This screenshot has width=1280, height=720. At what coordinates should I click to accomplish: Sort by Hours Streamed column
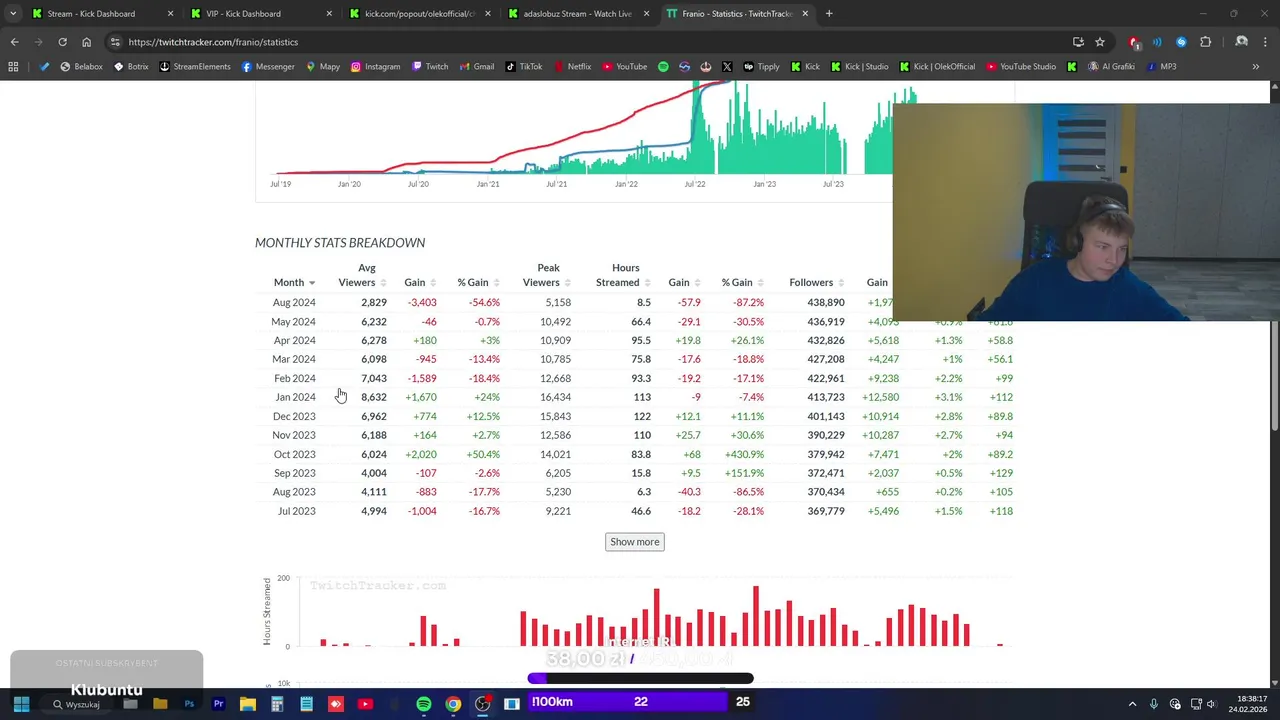623,275
